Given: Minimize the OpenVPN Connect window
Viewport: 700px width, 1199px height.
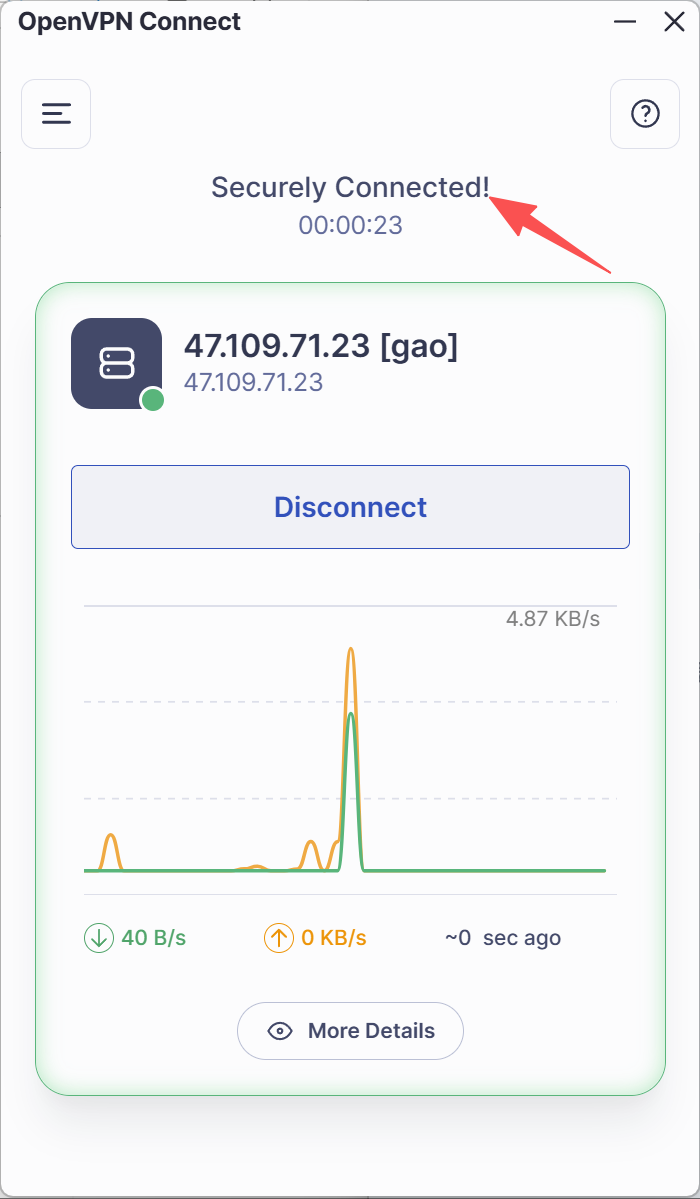Looking at the screenshot, I should 625,22.
